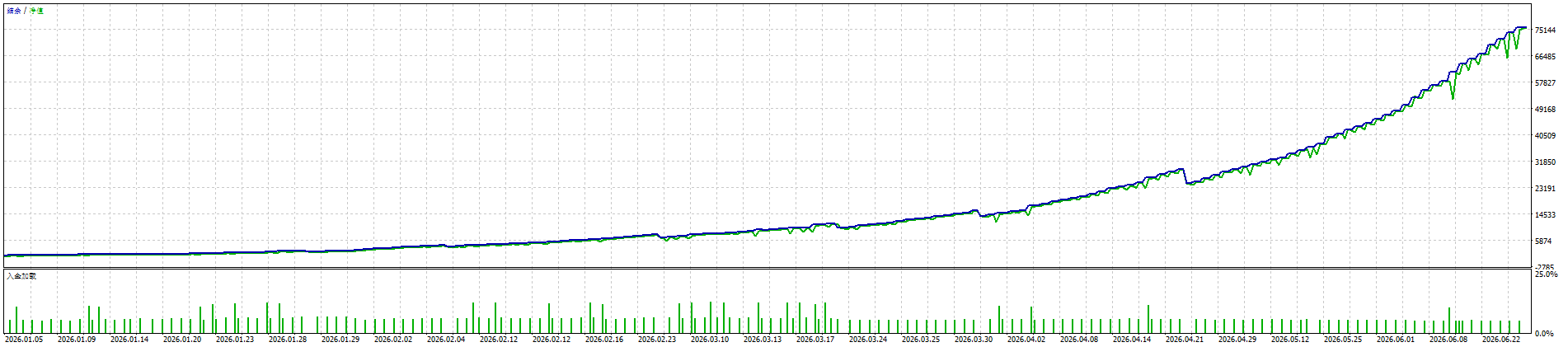1568x347 pixels.
Task: Select the 2026.01.23 date label
Action: tap(235, 339)
